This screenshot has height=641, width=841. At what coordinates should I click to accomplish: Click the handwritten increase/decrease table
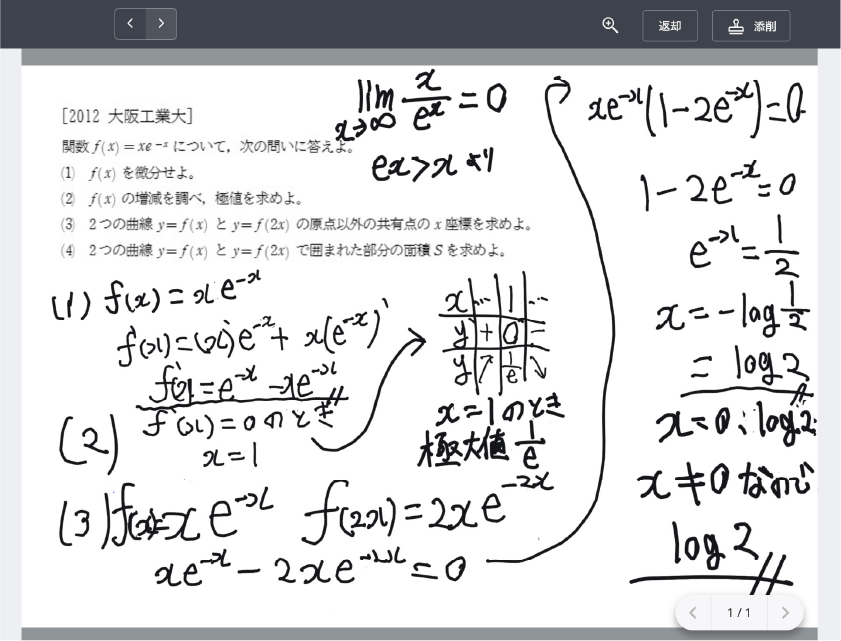click(x=495, y=335)
